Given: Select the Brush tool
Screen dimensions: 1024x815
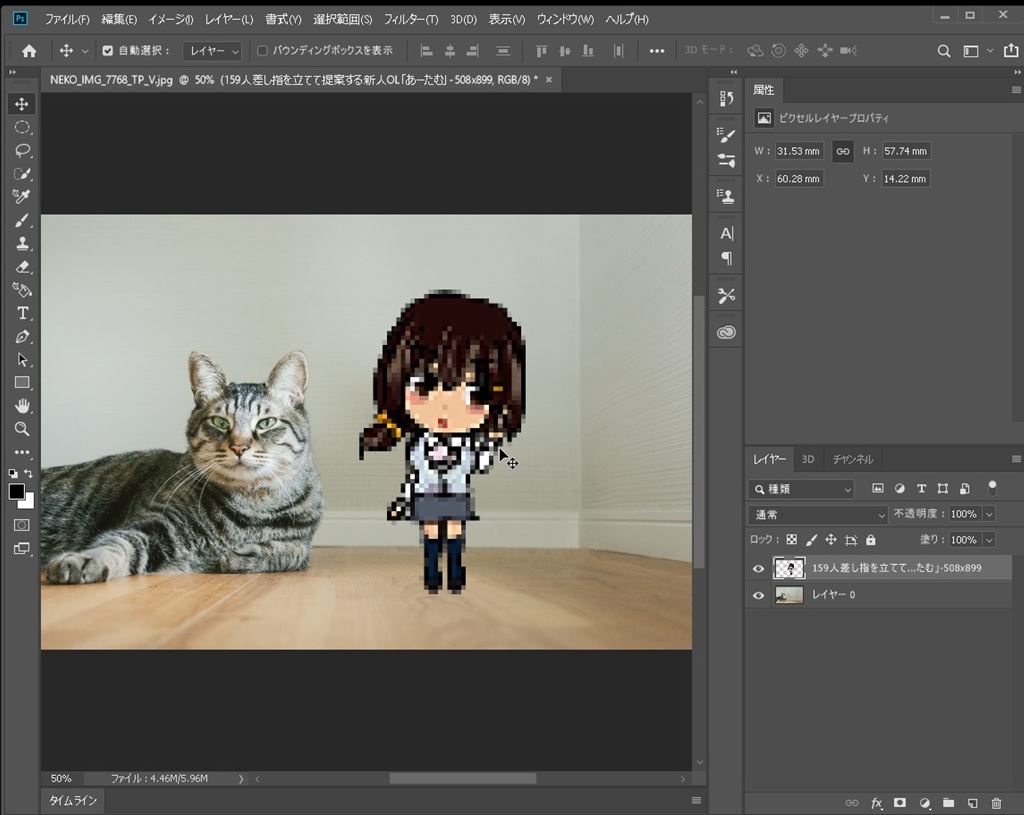Looking at the screenshot, I should coord(22,220).
